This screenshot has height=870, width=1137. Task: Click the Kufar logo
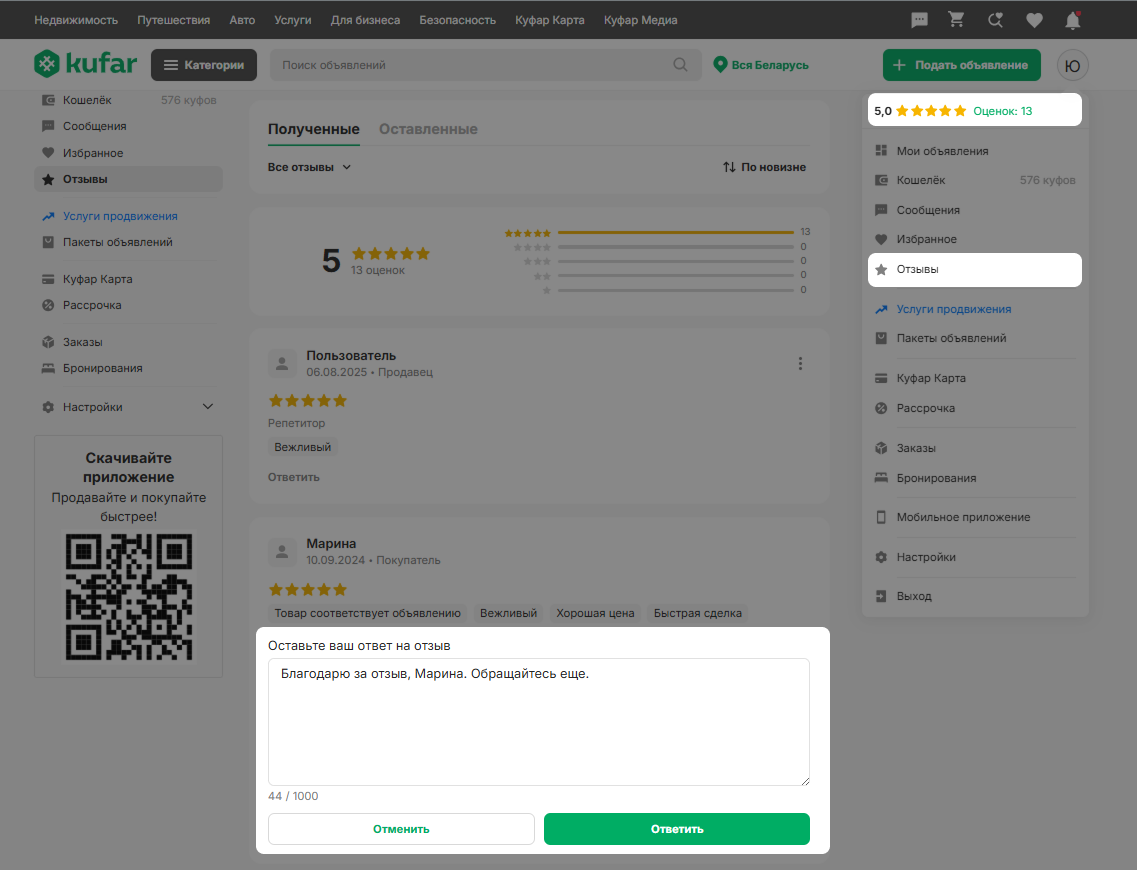tap(86, 64)
